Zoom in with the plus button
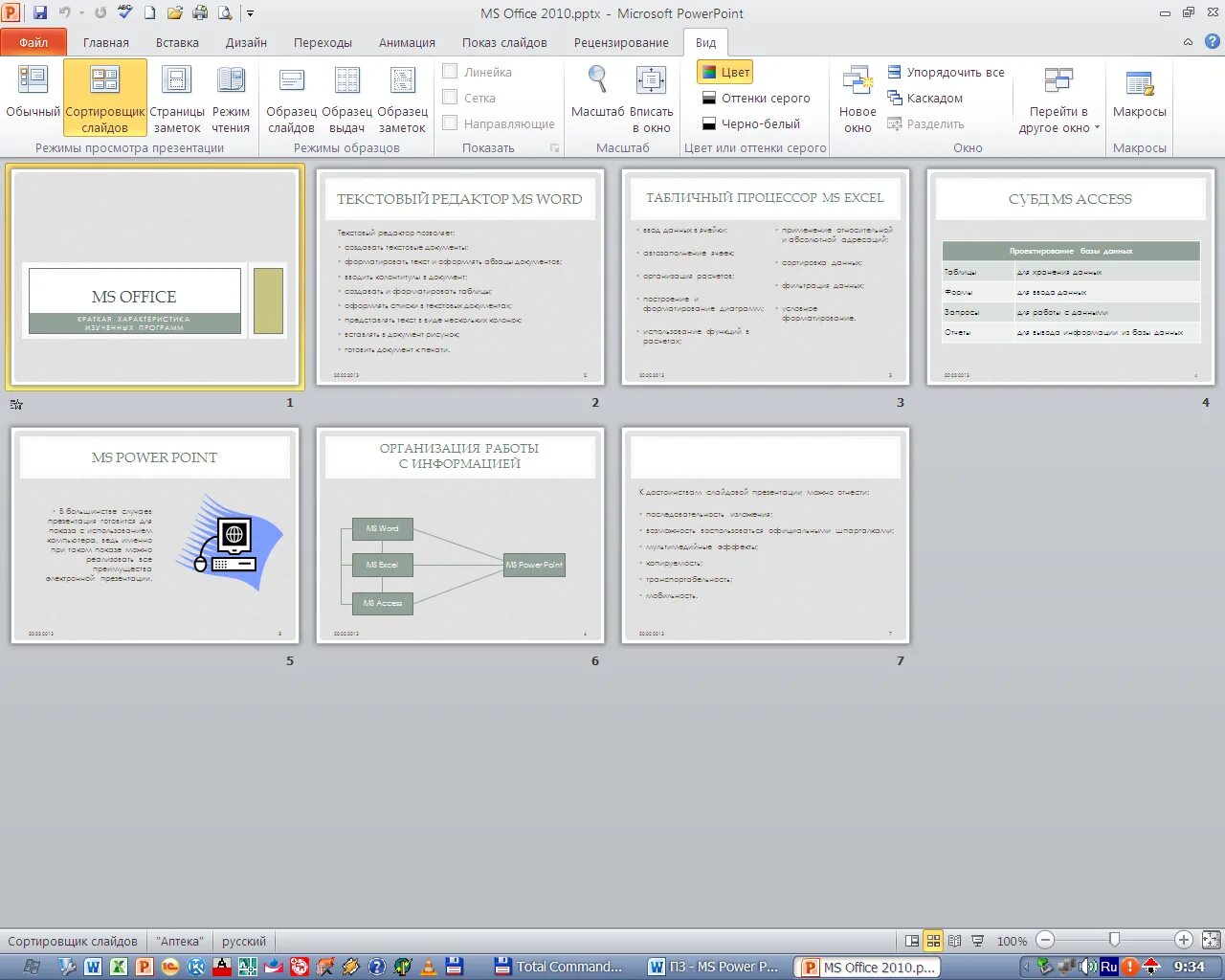Screen dimensions: 1225x980 click(1184, 941)
